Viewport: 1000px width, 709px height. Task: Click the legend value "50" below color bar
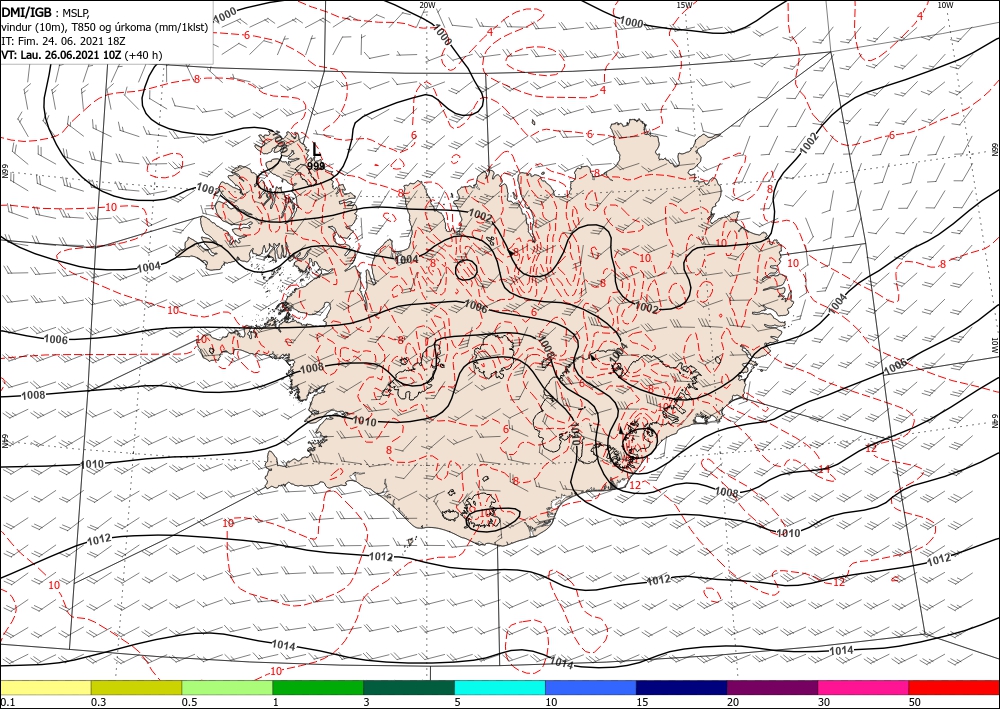pos(915,702)
